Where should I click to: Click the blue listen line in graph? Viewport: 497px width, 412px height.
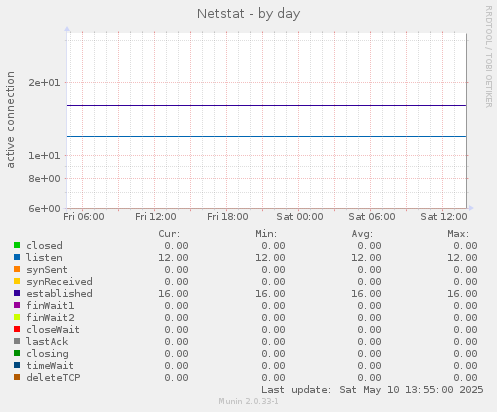(267, 136)
